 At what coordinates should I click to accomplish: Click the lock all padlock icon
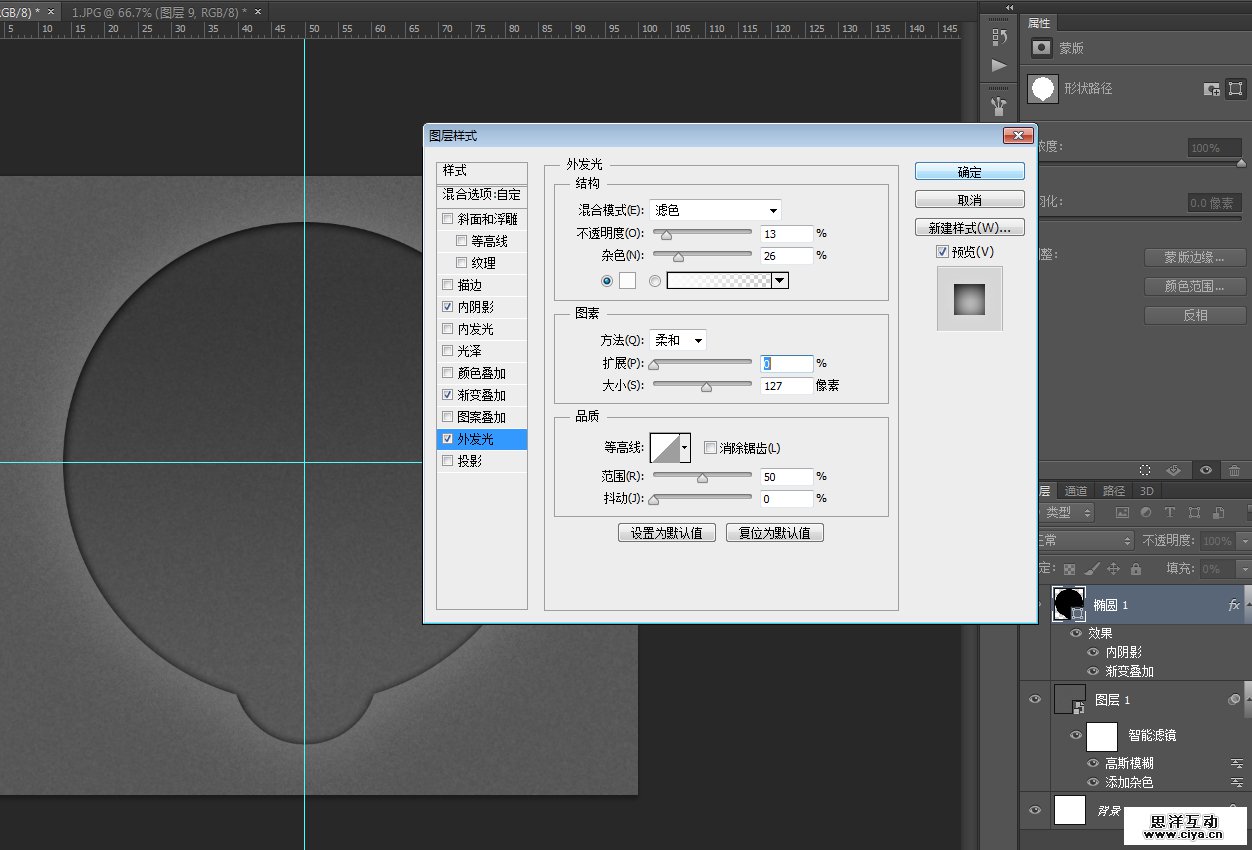1135,568
